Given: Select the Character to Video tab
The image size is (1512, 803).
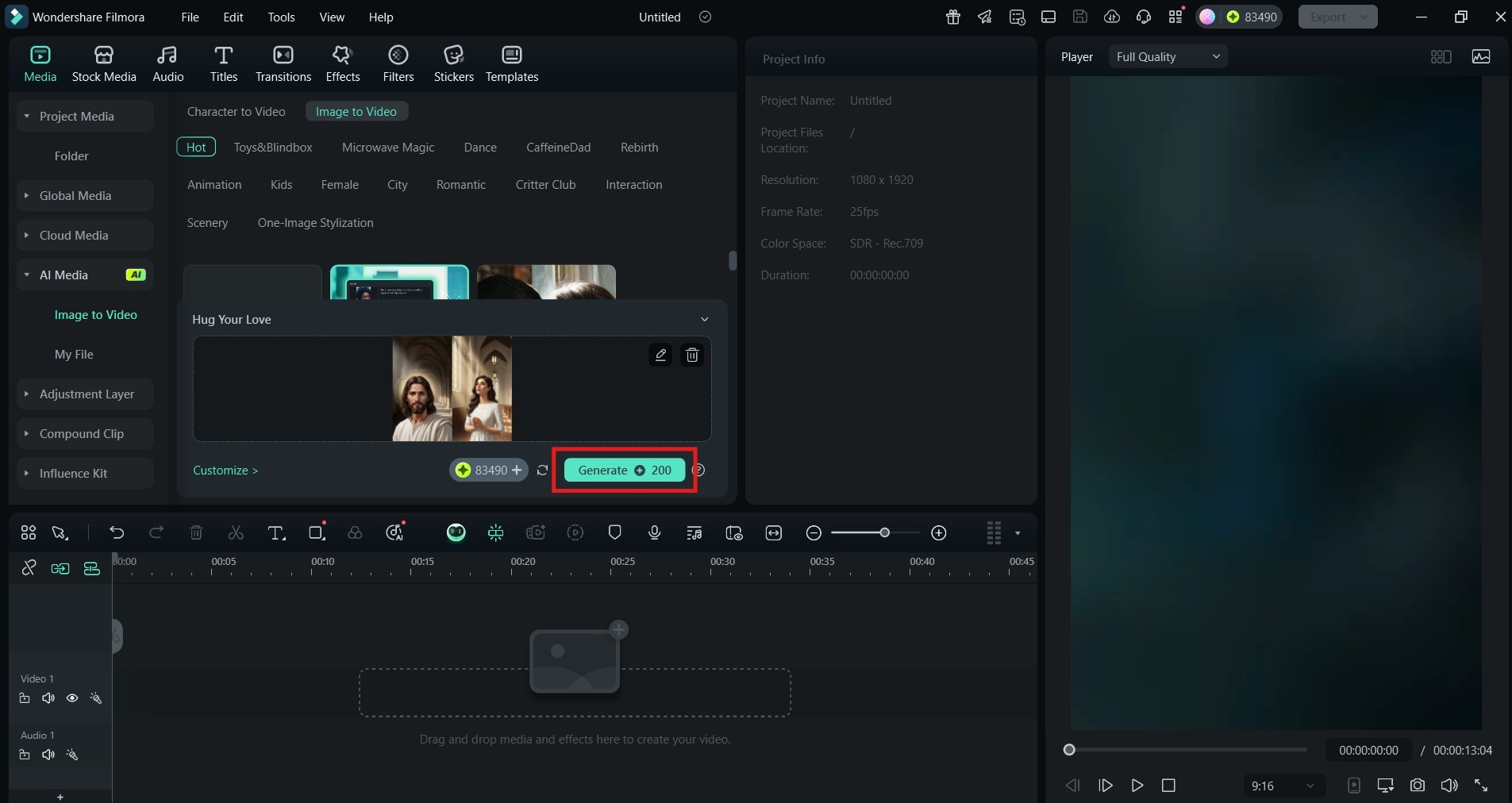Looking at the screenshot, I should 236,111.
